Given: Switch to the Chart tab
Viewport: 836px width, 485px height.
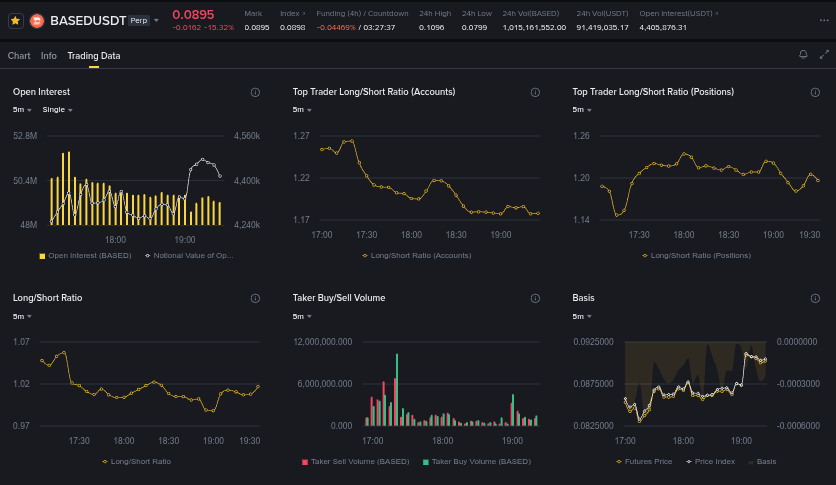Looking at the screenshot, I should (19, 56).
